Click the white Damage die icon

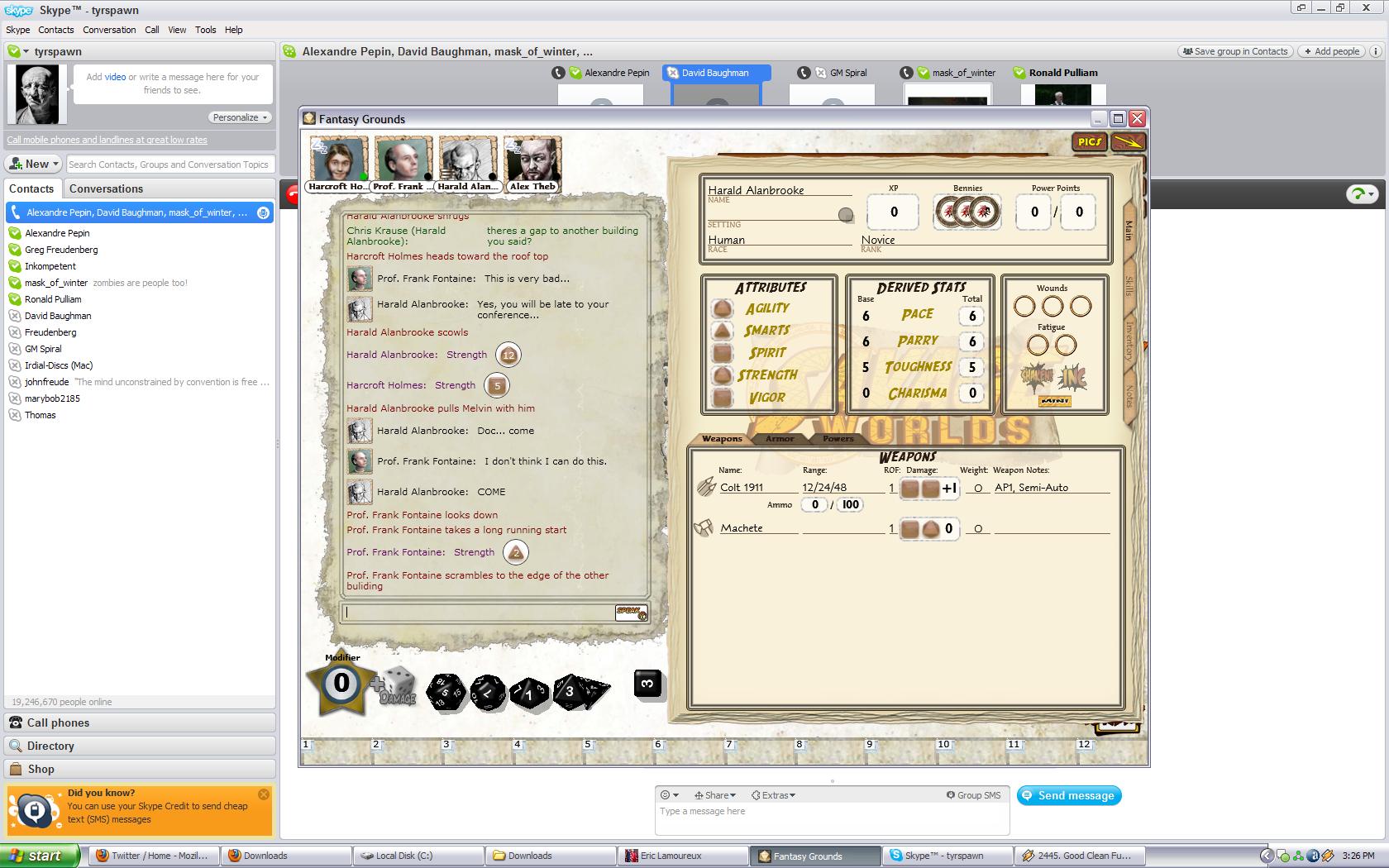tap(398, 686)
